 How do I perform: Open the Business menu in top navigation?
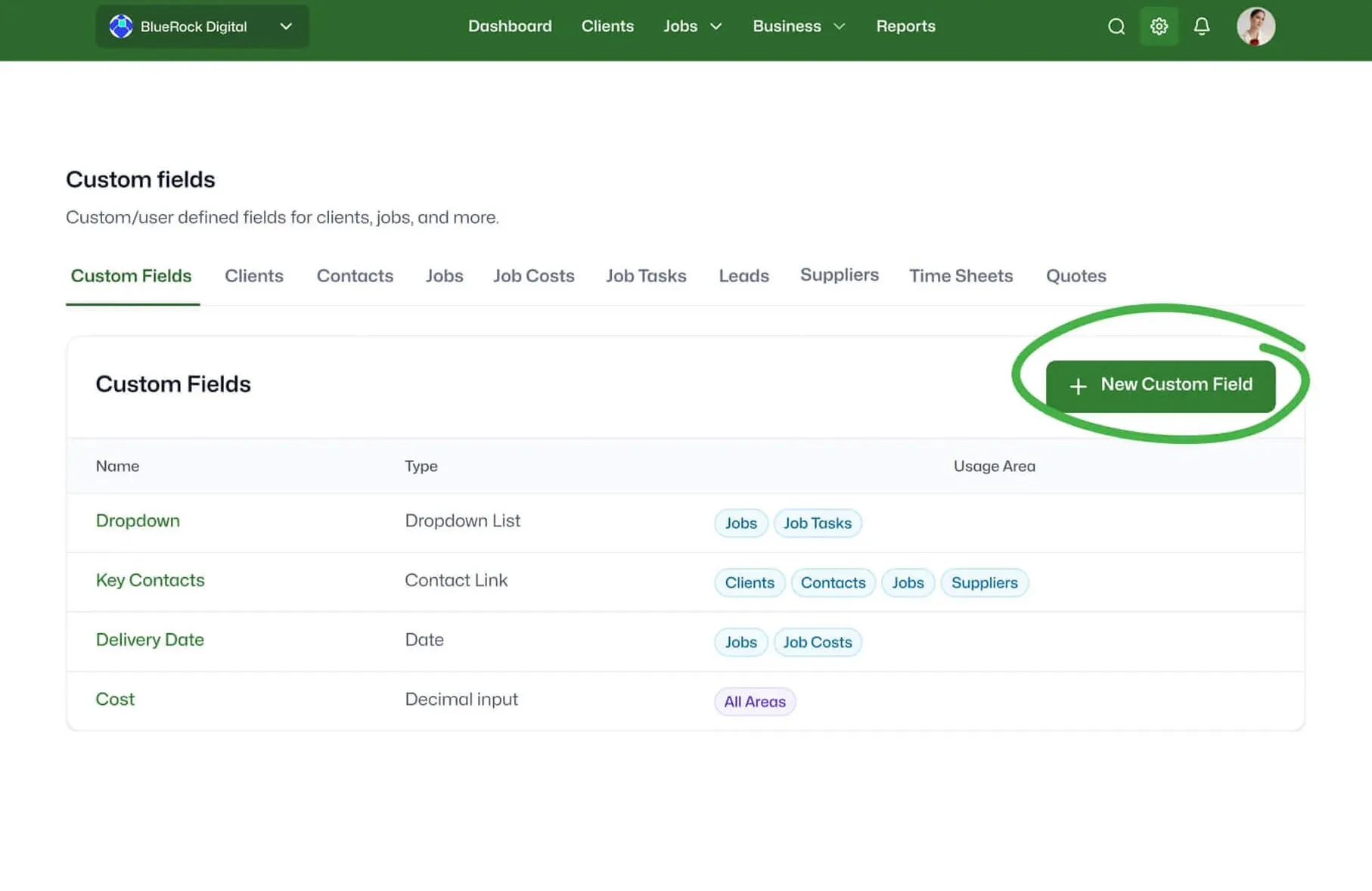pyautogui.click(x=787, y=26)
